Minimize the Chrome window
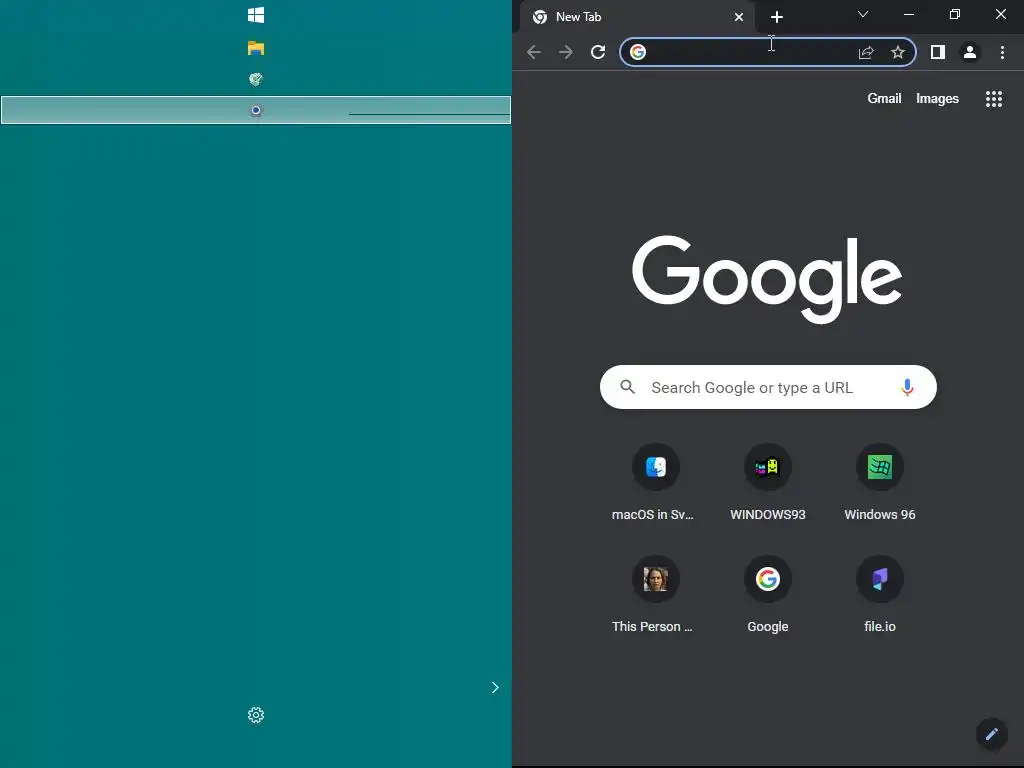Viewport: 1024px width, 768px height. [909, 14]
